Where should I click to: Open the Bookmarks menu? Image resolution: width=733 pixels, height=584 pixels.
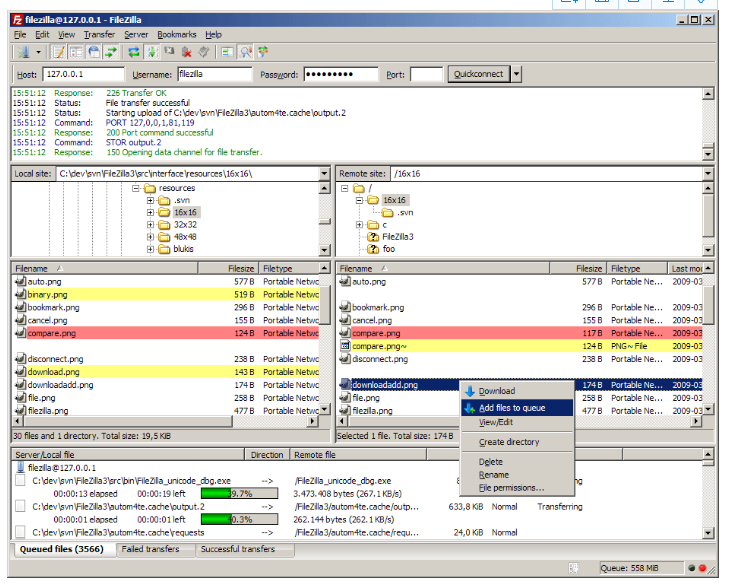tap(177, 35)
